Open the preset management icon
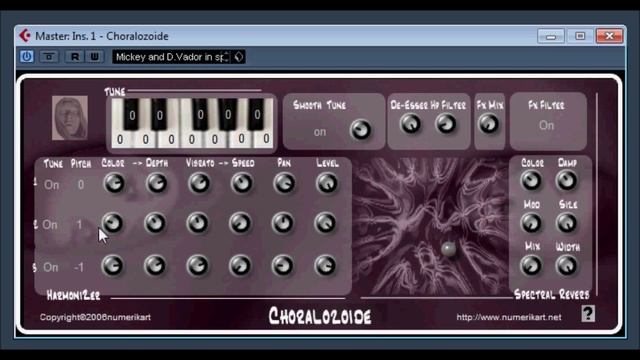Screen dimensions: 640x360 pos(239,57)
